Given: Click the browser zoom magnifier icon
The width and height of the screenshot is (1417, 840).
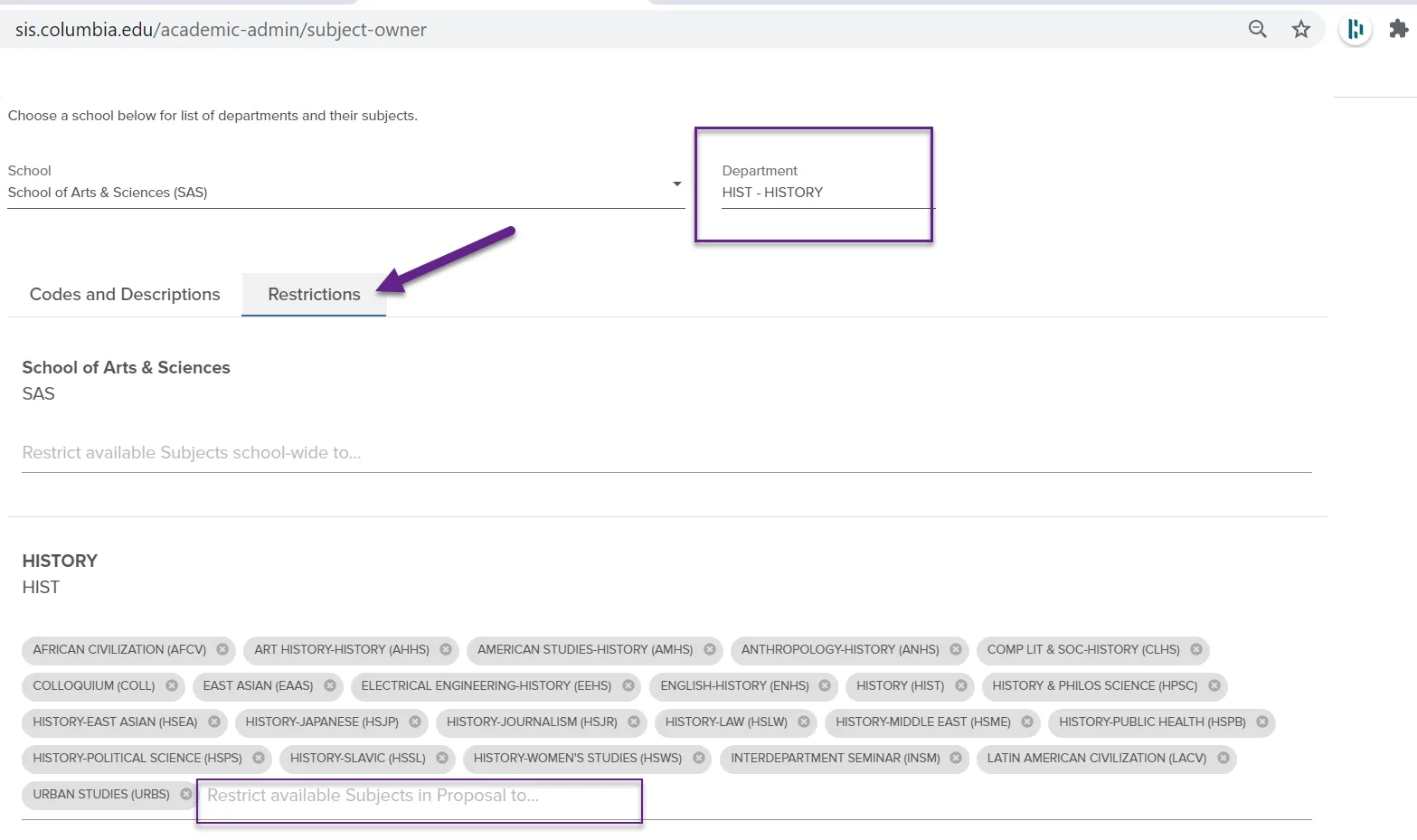Looking at the screenshot, I should [1258, 29].
